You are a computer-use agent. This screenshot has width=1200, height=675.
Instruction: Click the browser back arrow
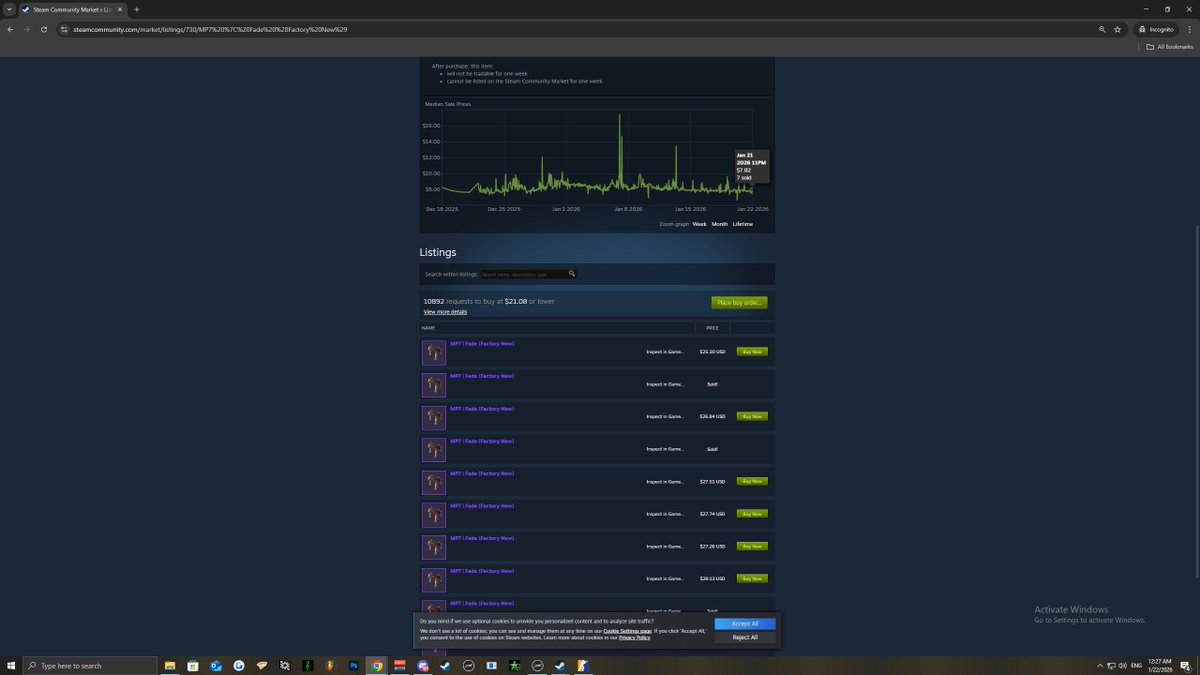10,29
